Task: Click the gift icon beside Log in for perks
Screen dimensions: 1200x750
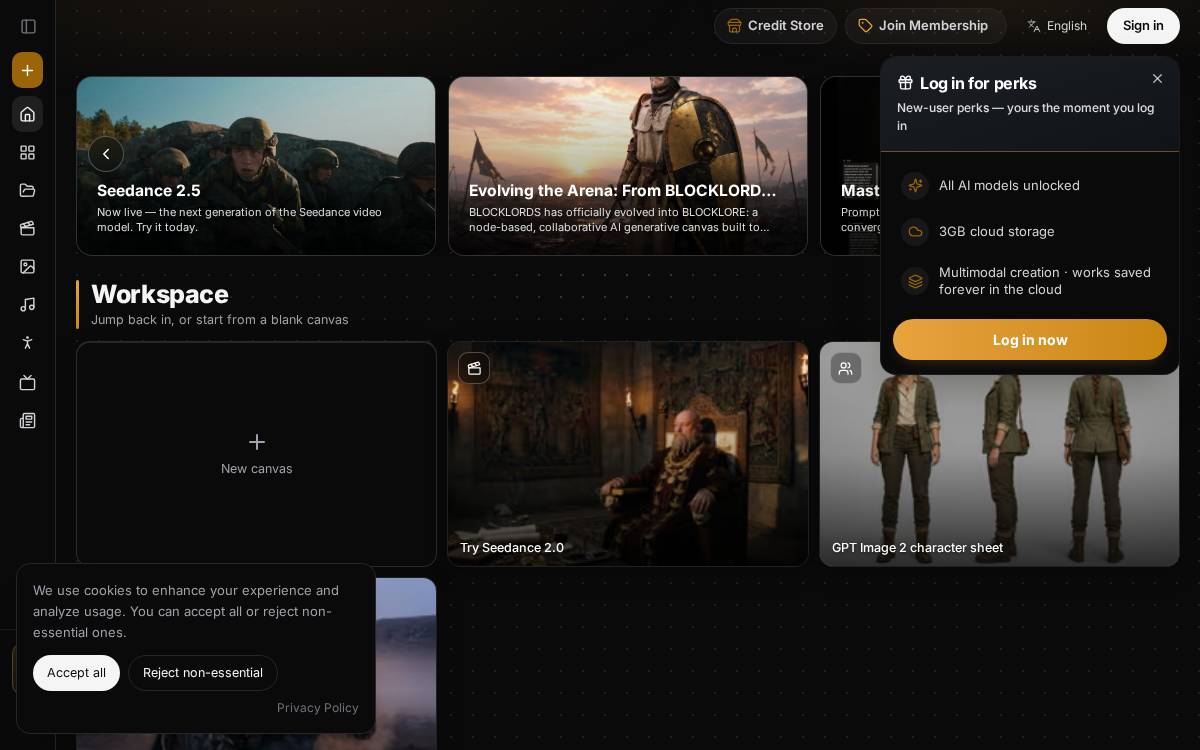Action: coord(905,82)
